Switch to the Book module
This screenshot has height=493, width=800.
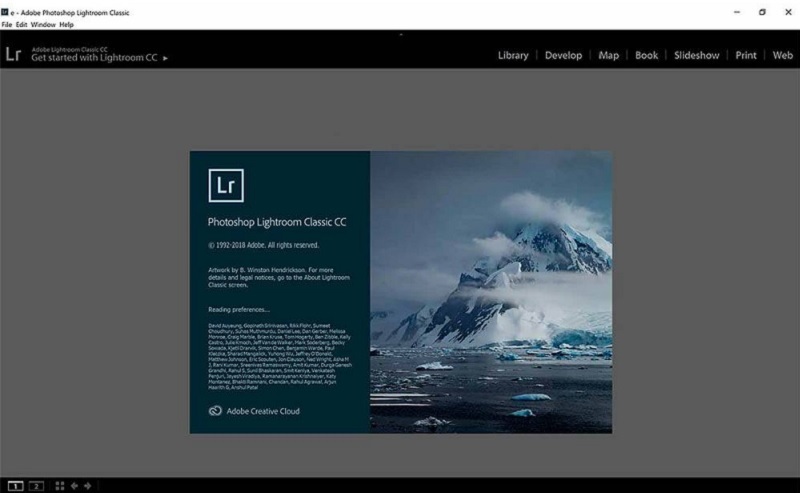tap(646, 55)
